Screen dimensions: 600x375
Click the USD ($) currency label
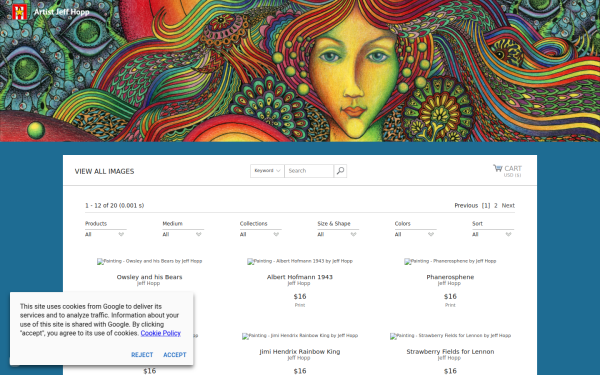click(512, 175)
